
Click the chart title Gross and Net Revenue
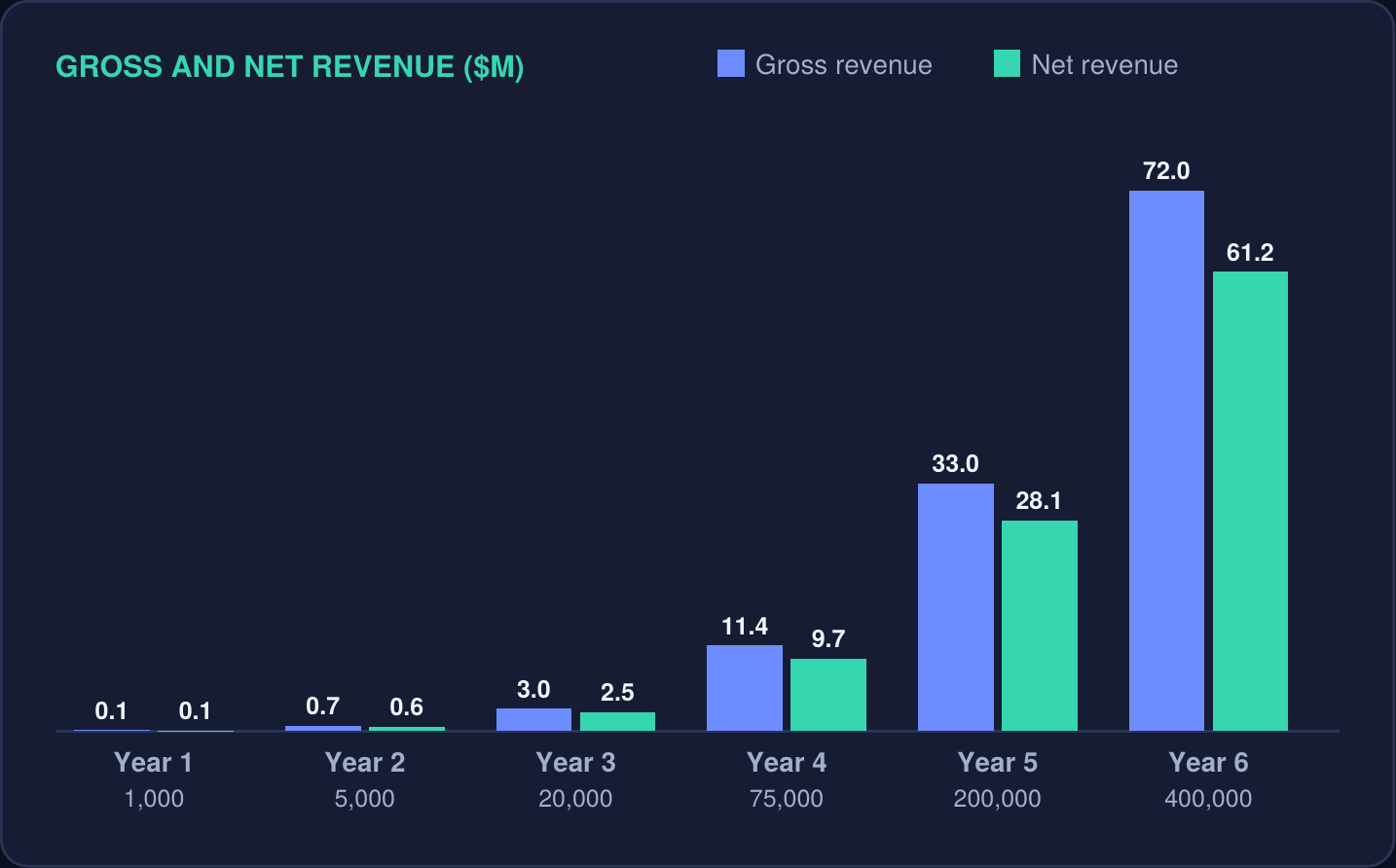click(x=290, y=67)
